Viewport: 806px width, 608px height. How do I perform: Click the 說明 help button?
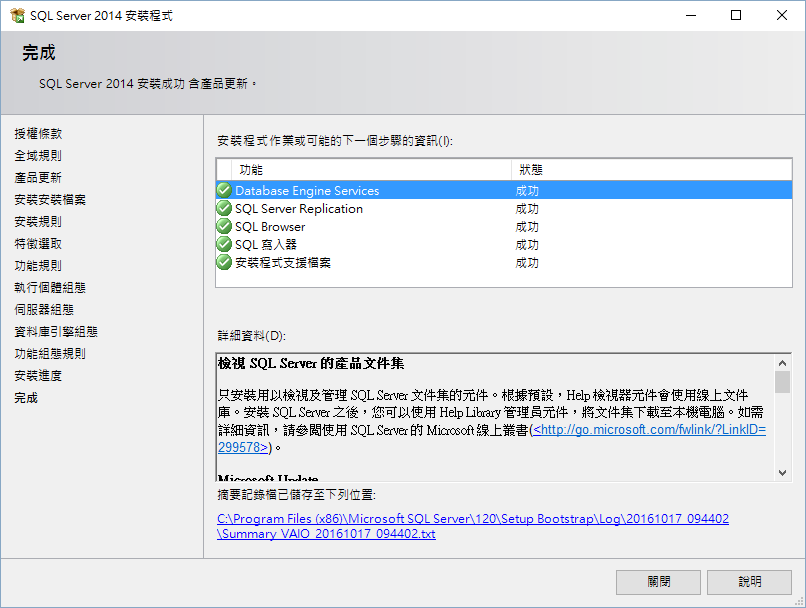749,582
